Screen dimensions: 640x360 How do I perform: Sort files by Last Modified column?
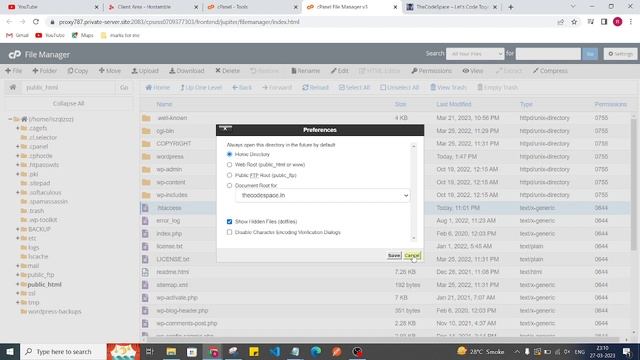(453, 104)
